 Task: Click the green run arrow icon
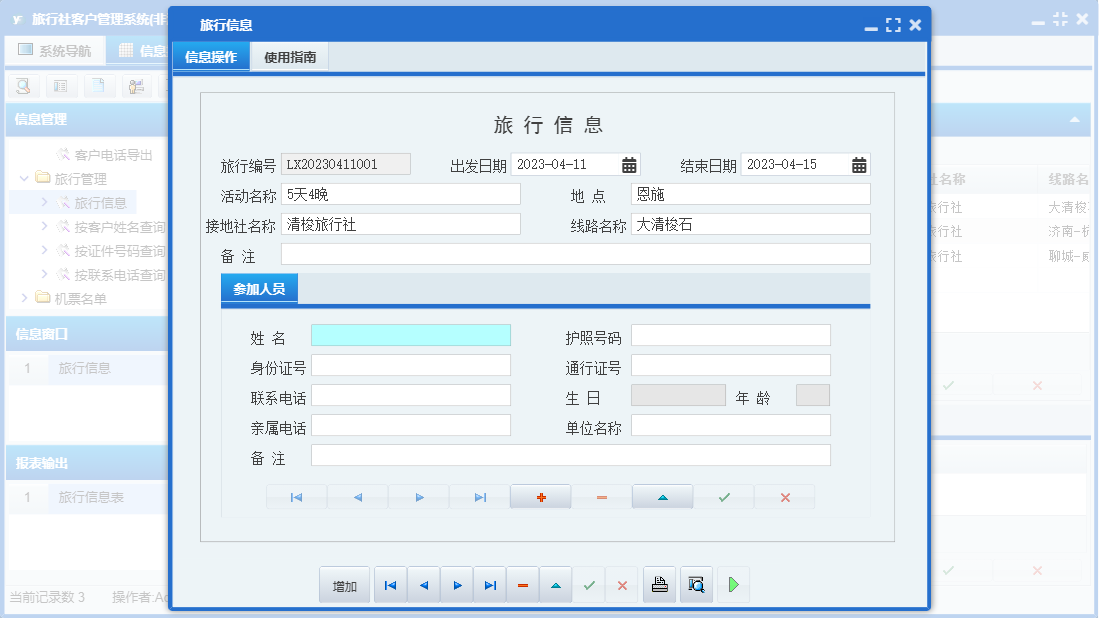click(732, 585)
